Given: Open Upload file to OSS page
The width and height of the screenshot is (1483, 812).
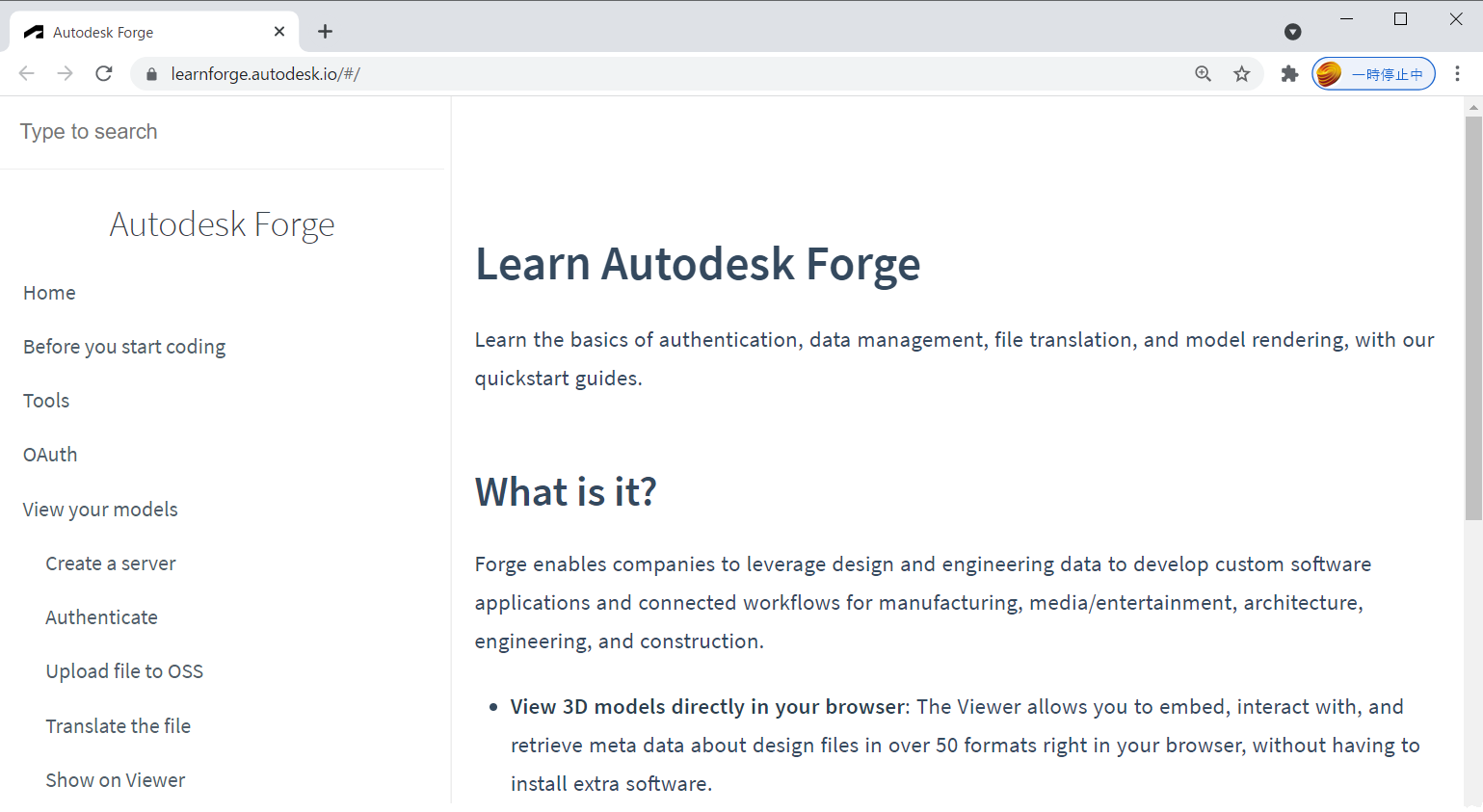Looking at the screenshot, I should click(124, 671).
